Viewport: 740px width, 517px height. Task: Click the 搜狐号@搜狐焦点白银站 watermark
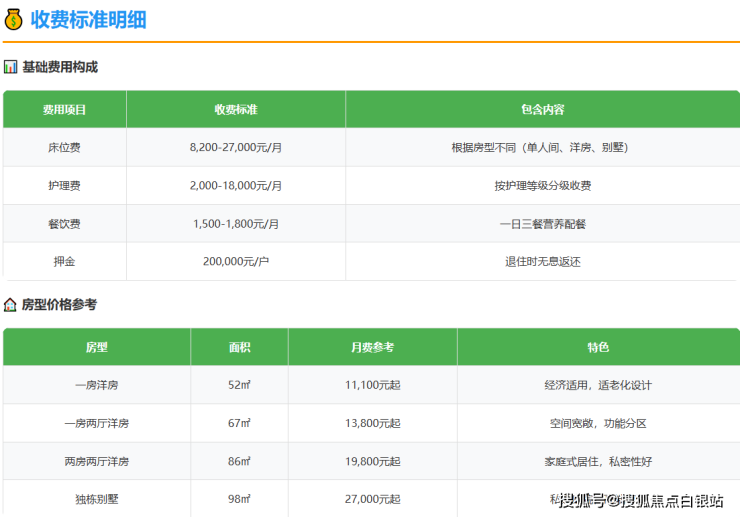point(640,500)
